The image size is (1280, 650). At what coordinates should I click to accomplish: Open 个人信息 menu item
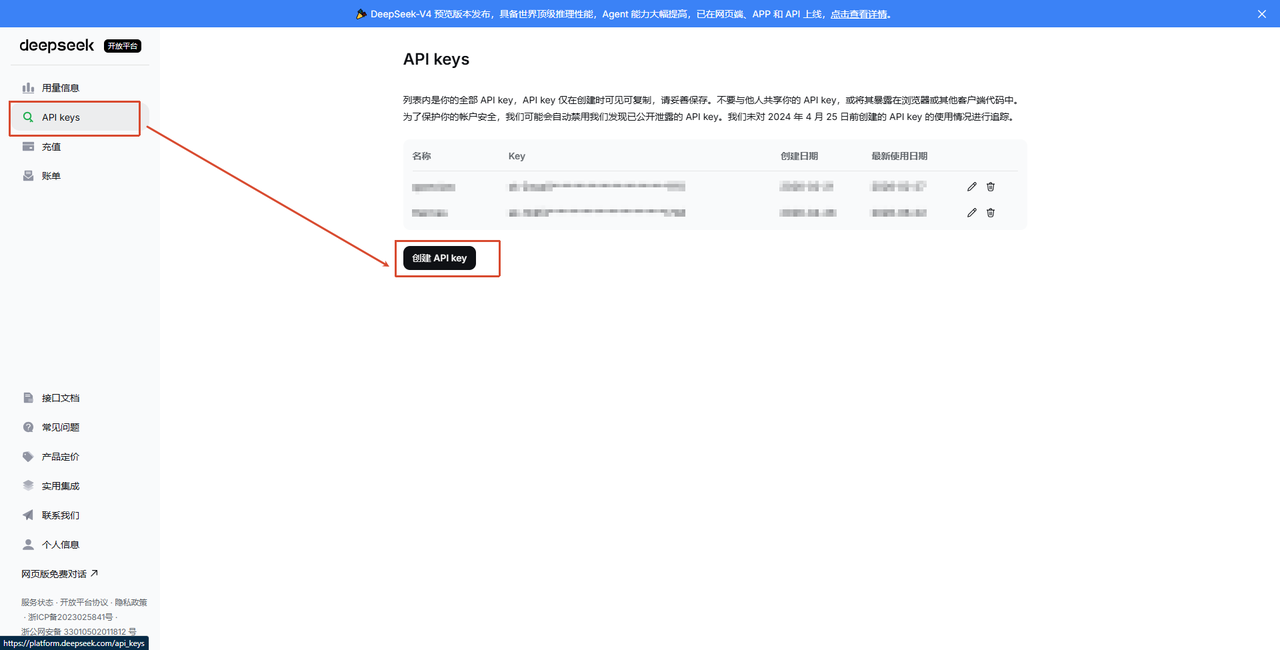(x=79, y=545)
